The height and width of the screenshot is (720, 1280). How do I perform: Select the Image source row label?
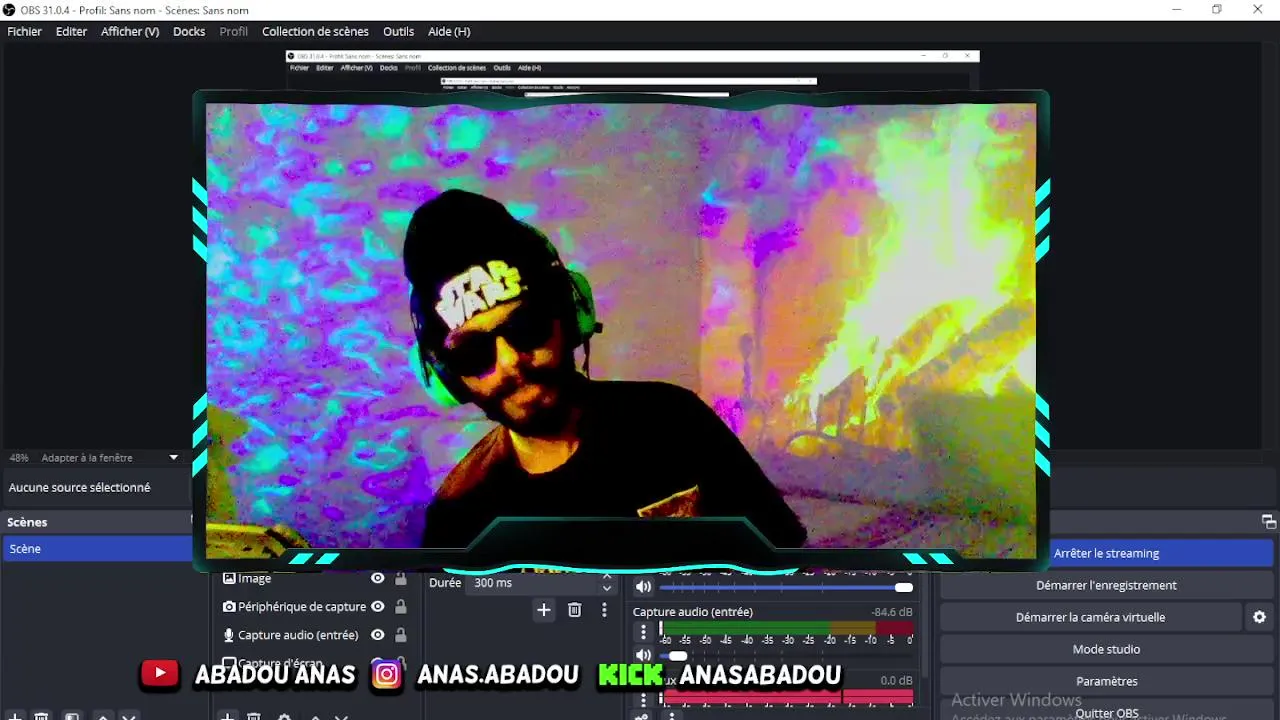tap(255, 578)
